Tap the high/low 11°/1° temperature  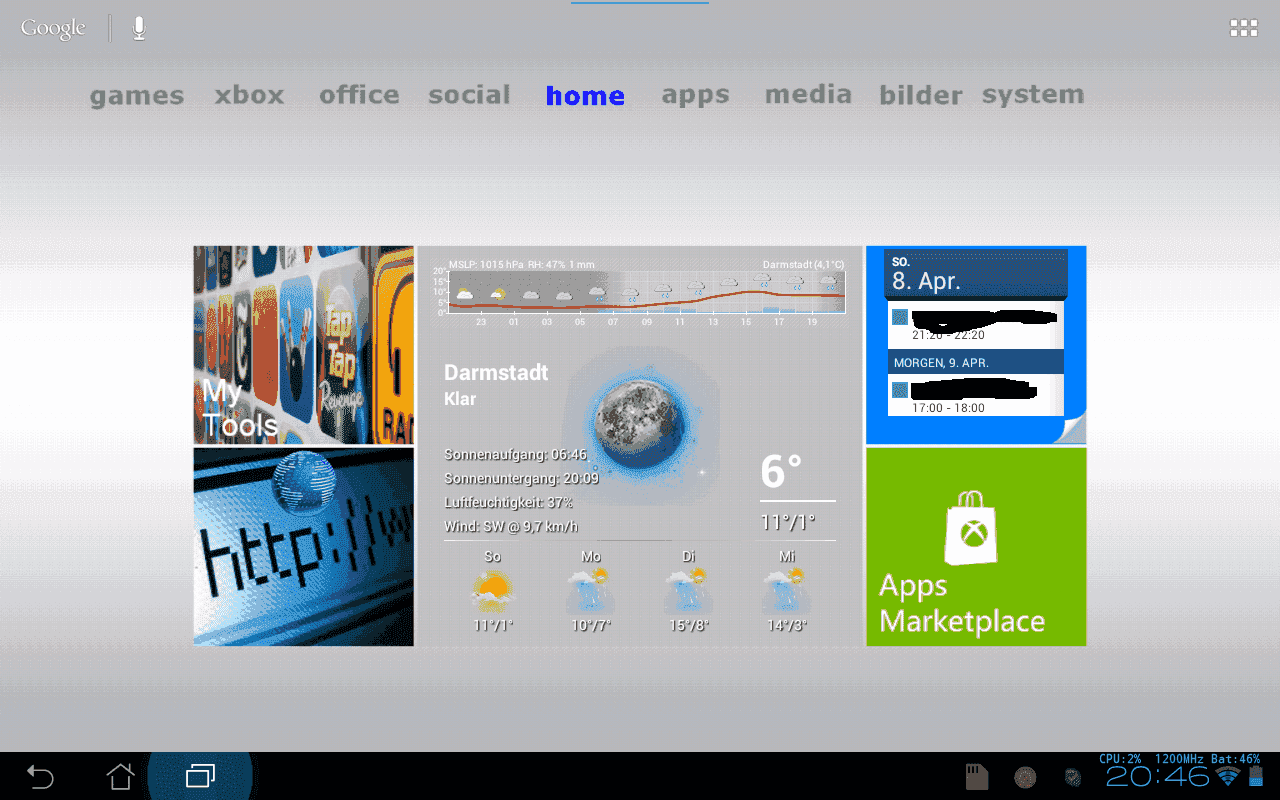click(x=788, y=521)
